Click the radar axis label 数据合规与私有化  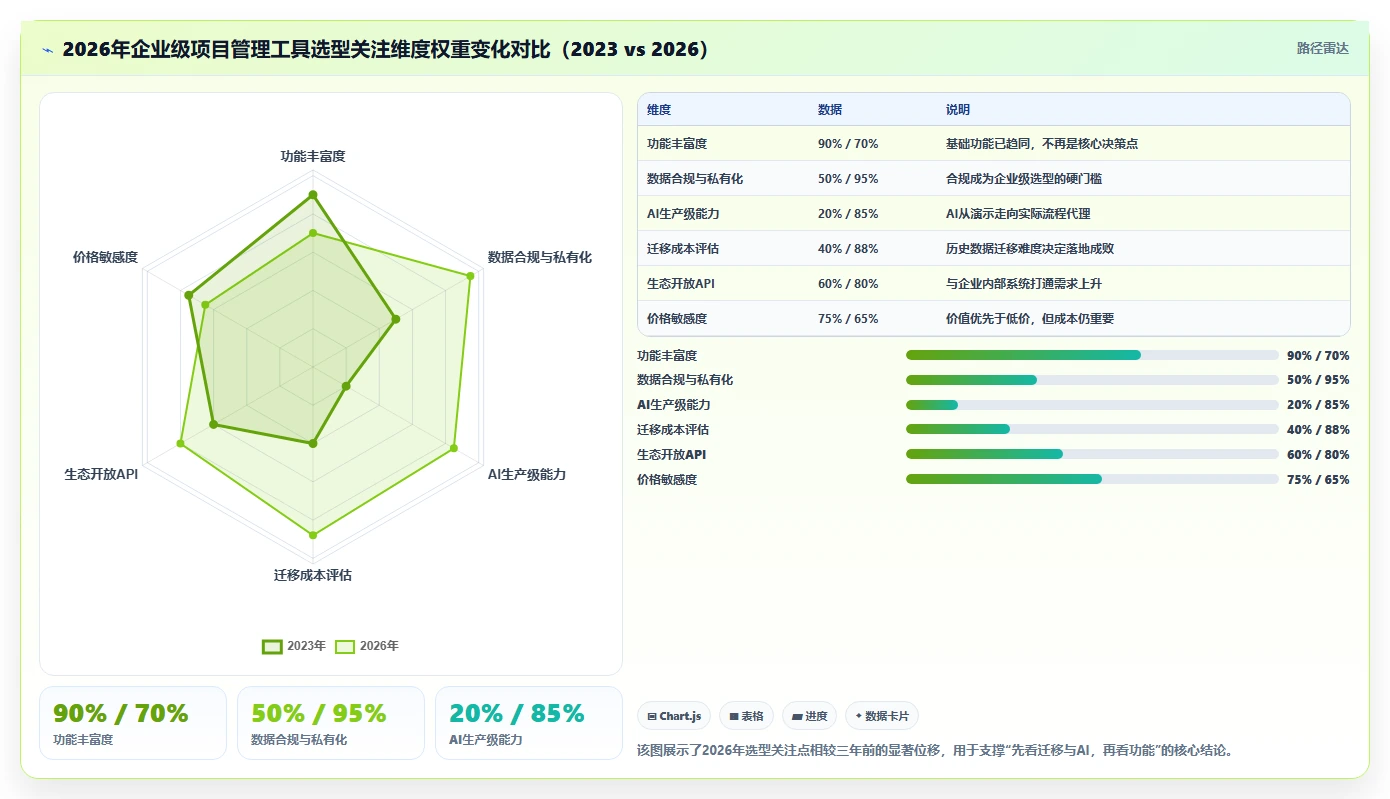coord(540,257)
